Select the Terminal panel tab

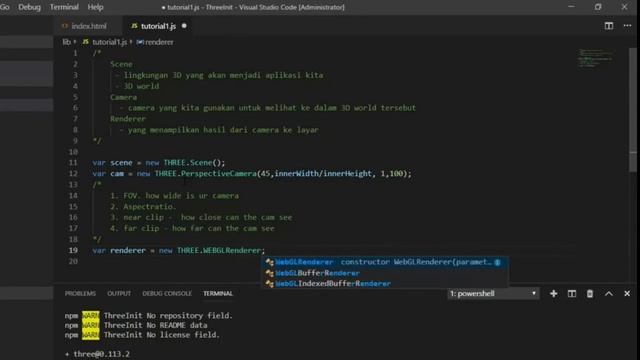coord(218,293)
